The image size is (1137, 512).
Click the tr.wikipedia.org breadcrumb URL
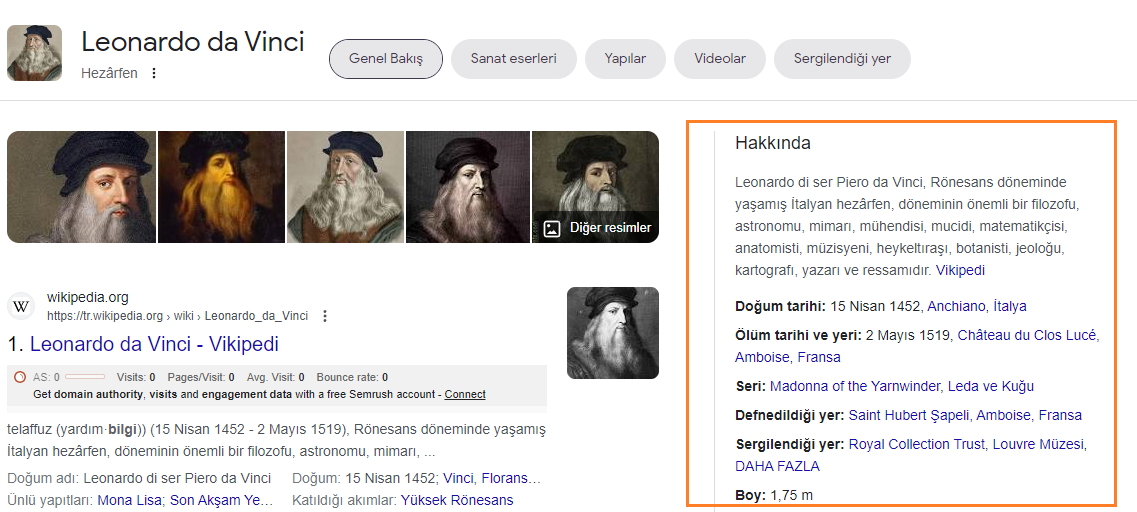[x=178, y=316]
